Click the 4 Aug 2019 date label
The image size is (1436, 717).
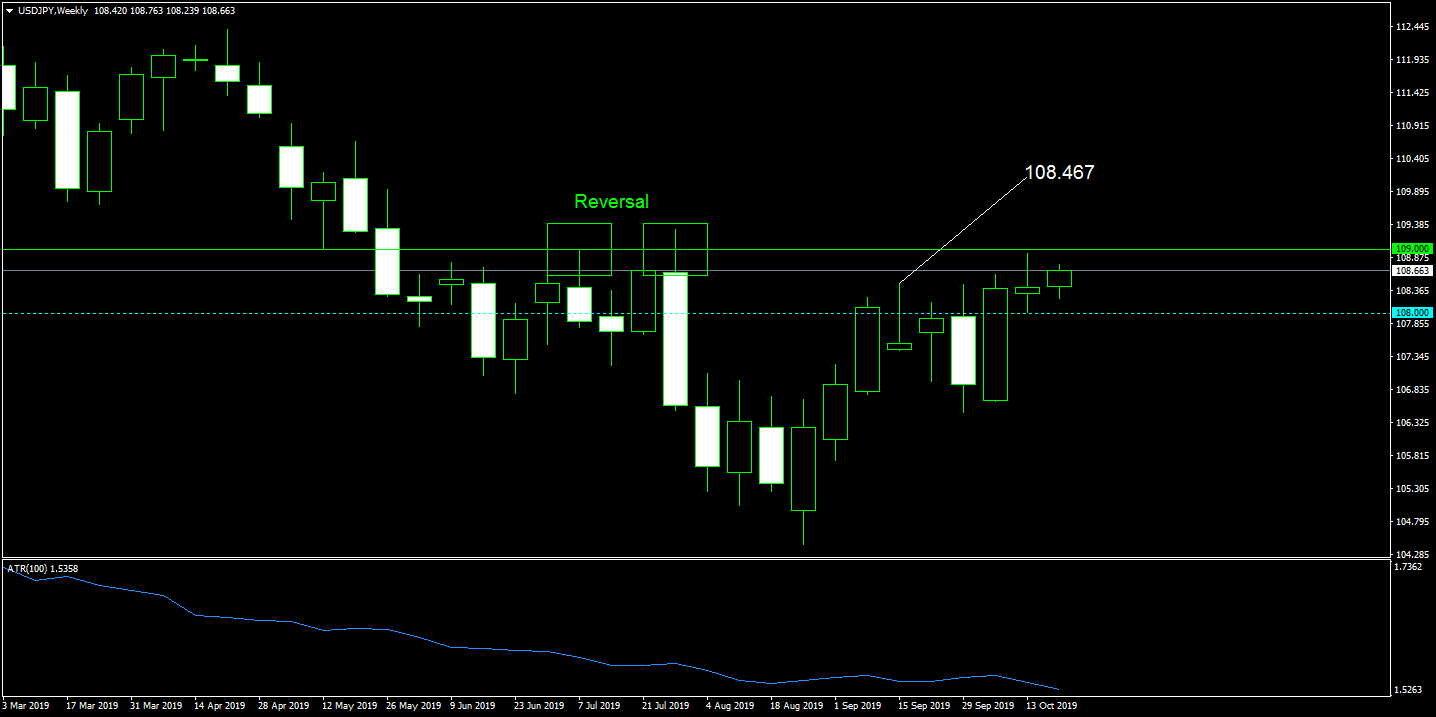(729, 706)
